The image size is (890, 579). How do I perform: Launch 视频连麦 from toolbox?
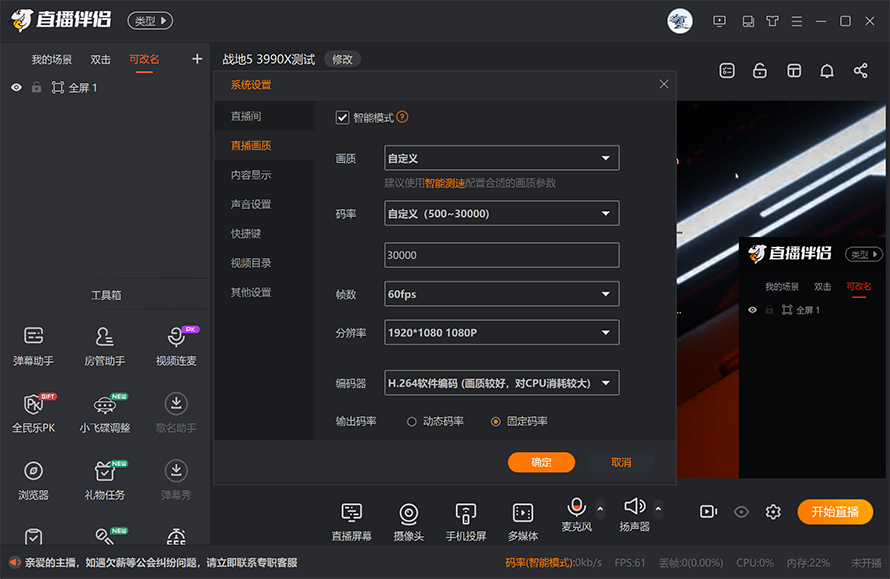[176, 346]
